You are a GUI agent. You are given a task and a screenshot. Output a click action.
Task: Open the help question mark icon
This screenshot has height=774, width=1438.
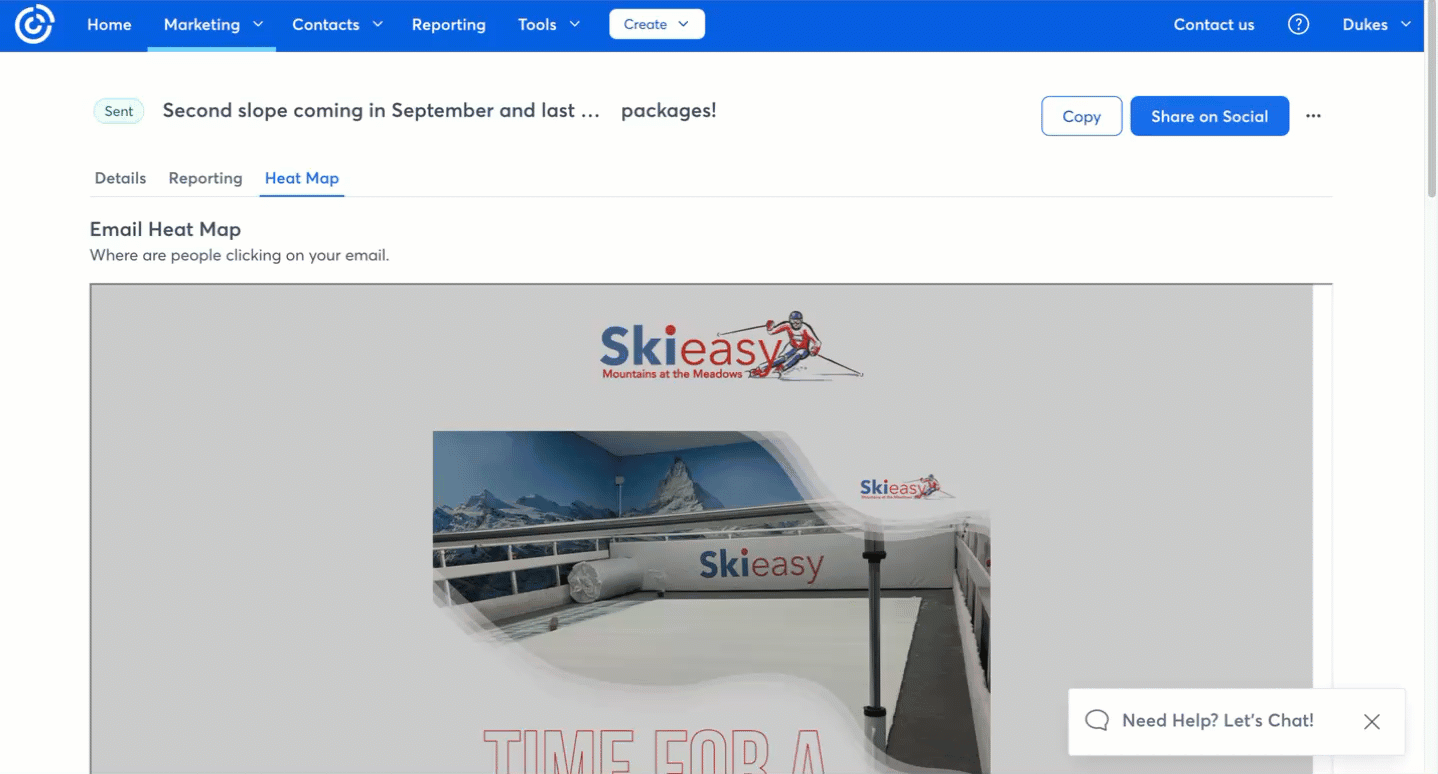pyautogui.click(x=1298, y=25)
